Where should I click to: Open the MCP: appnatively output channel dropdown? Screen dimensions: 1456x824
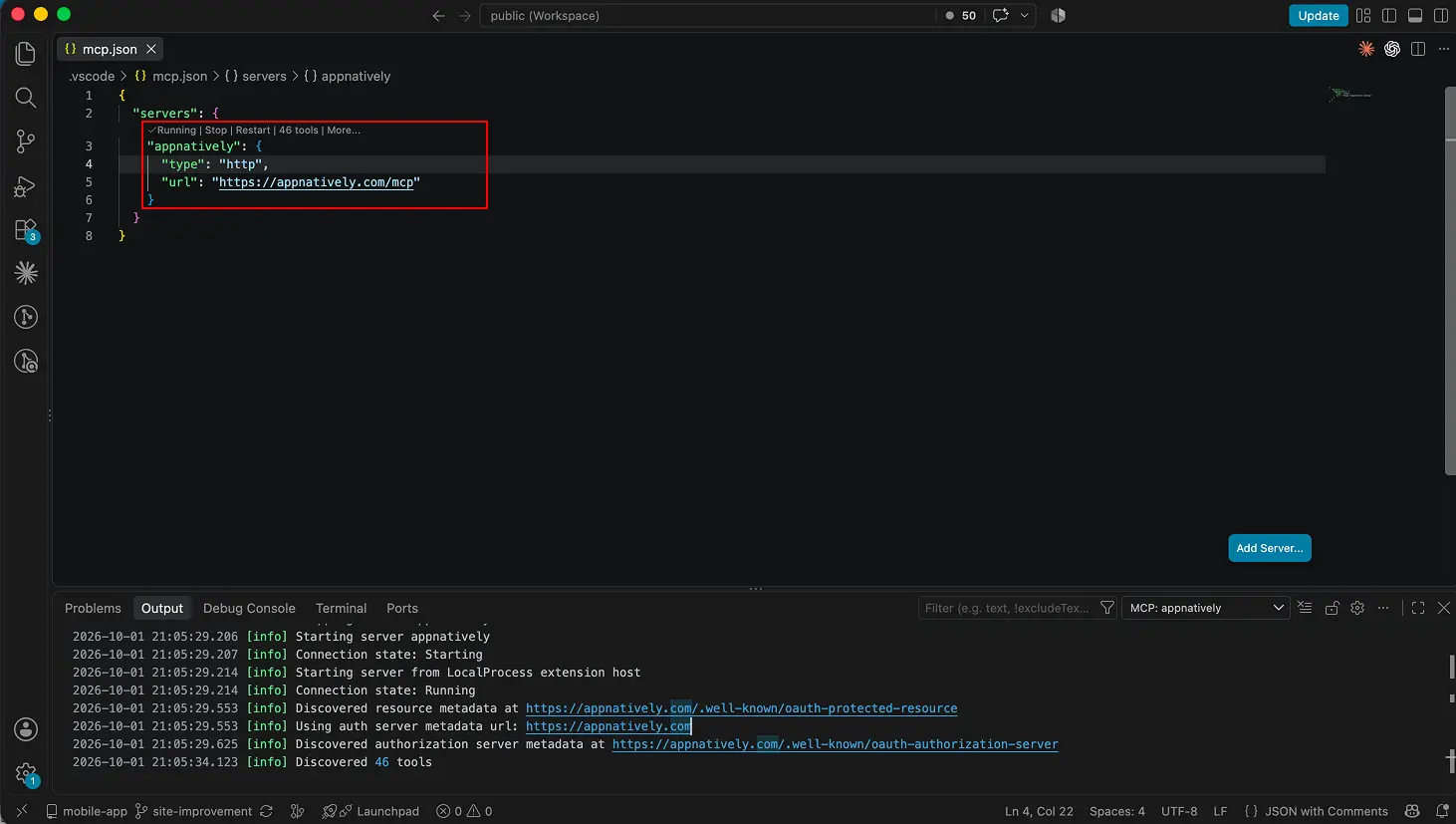(1206, 608)
